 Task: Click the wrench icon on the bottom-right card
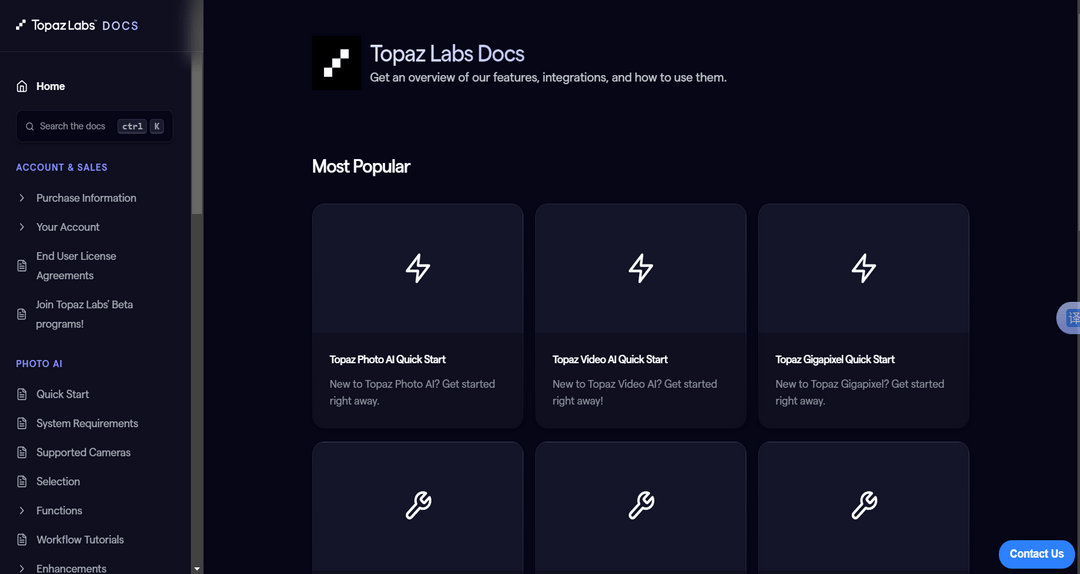tap(864, 506)
